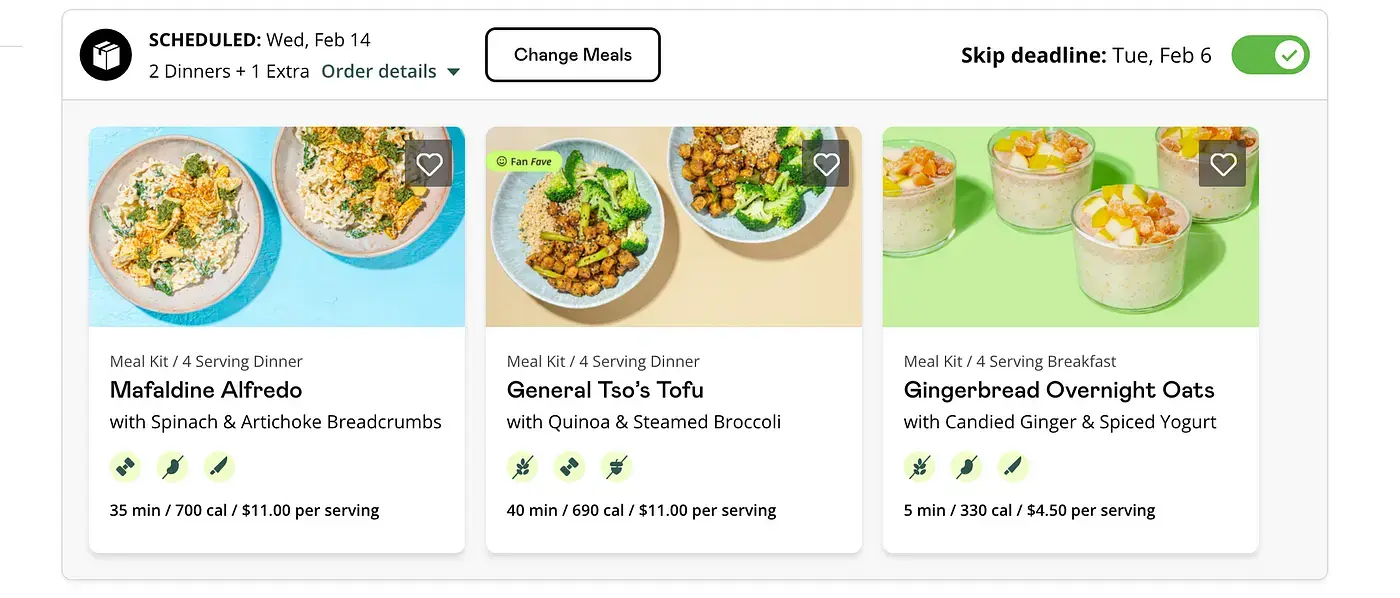Click the knife icon under Gingerbread Overnight Oats
The image size is (1400, 598).
(1013, 466)
